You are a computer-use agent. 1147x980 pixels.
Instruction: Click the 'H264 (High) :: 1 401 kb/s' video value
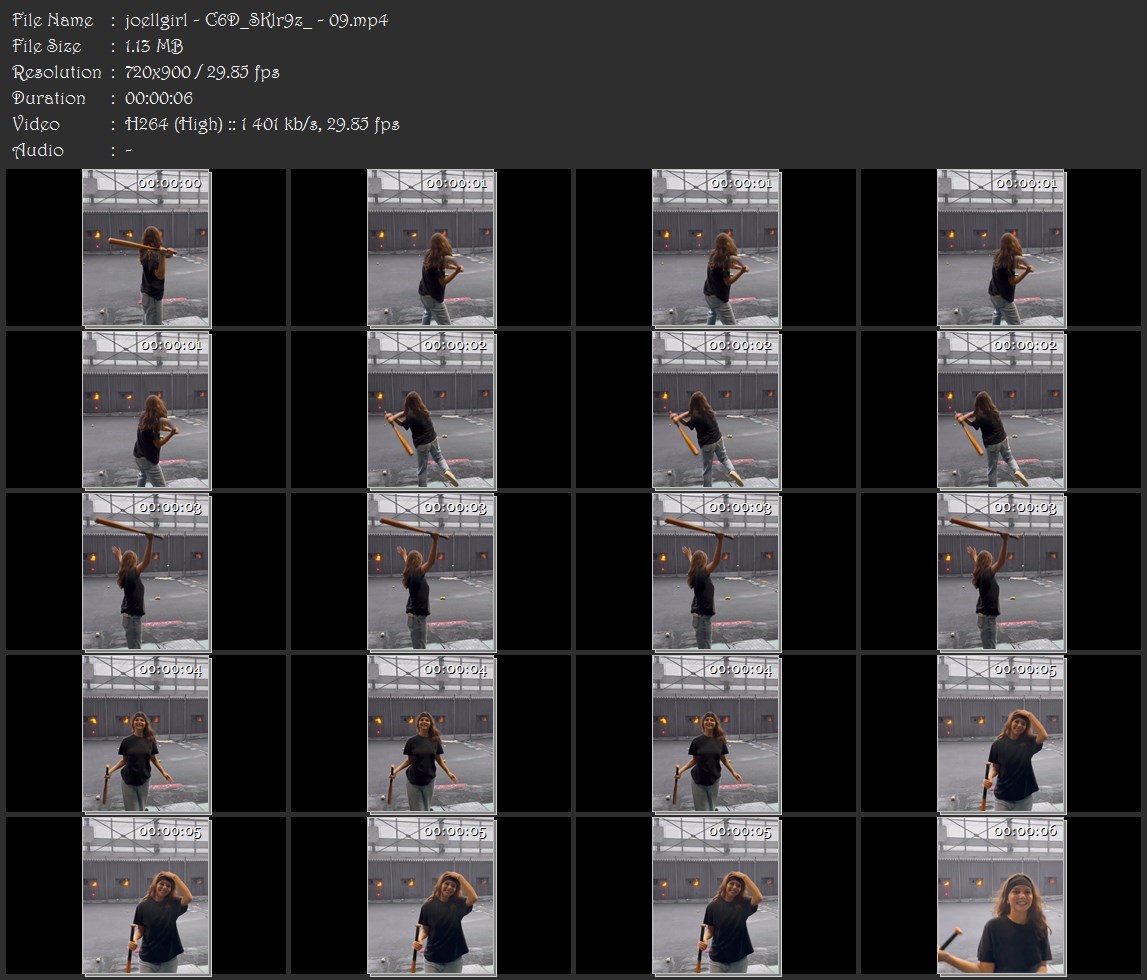[222, 124]
